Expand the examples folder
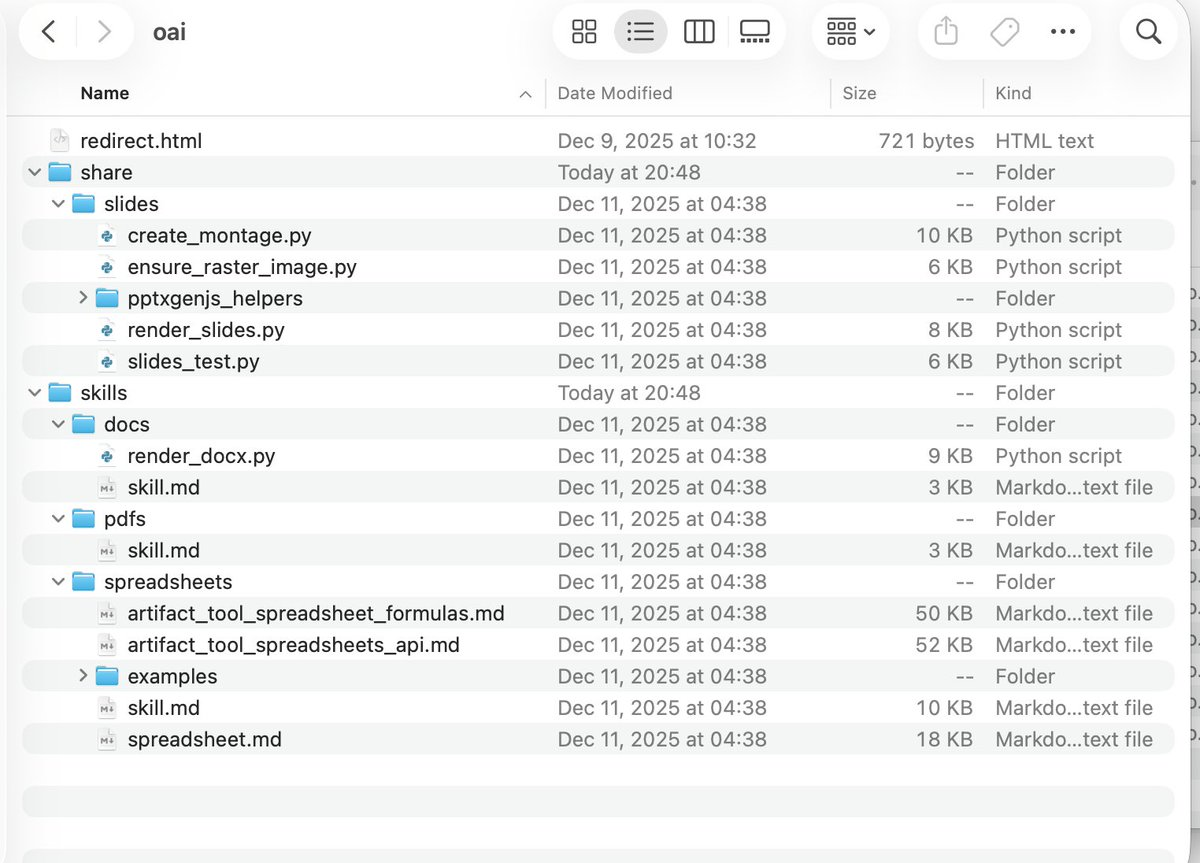Viewport: 1200px width, 863px height. click(83, 677)
